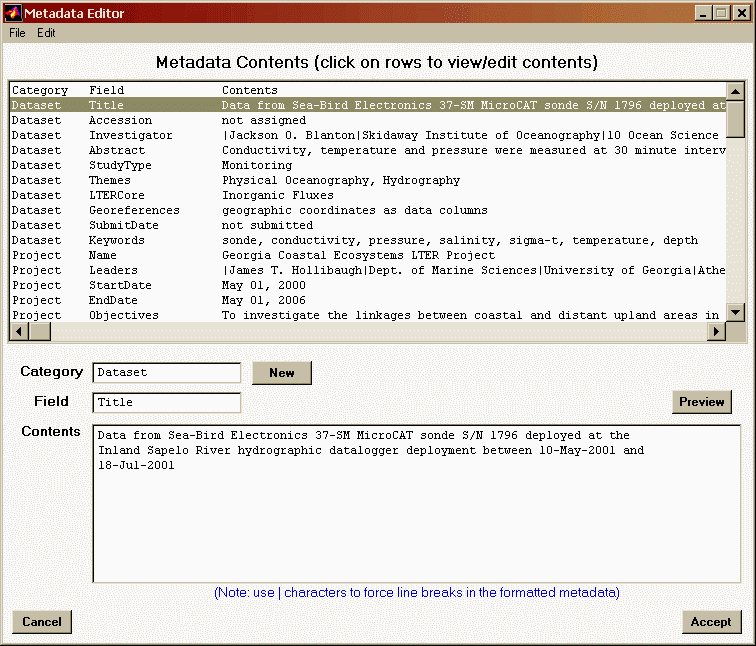Open the Edit menu
The height and width of the screenshot is (646, 756).
[46, 33]
